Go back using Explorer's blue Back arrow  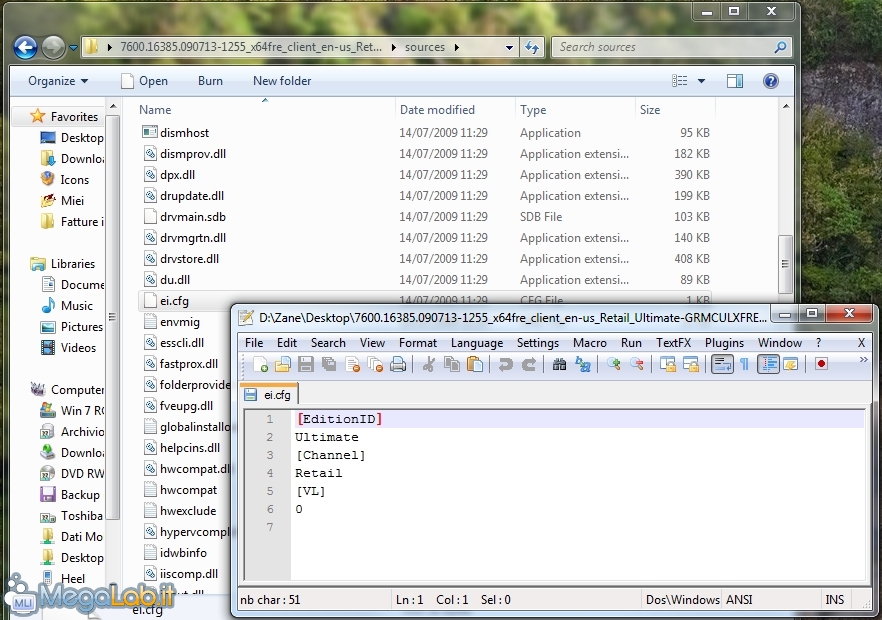(x=25, y=47)
